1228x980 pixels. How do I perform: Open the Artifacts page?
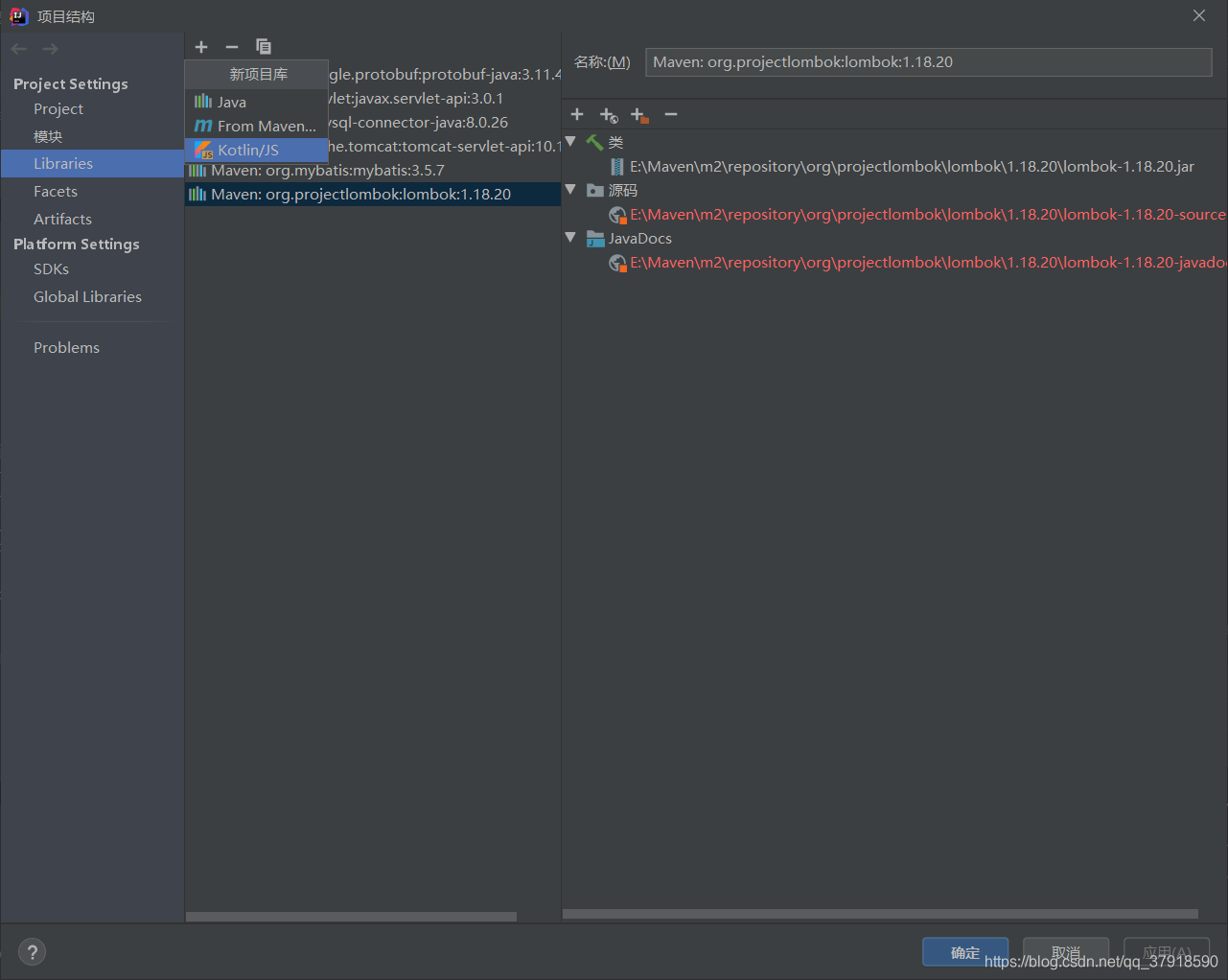point(62,220)
